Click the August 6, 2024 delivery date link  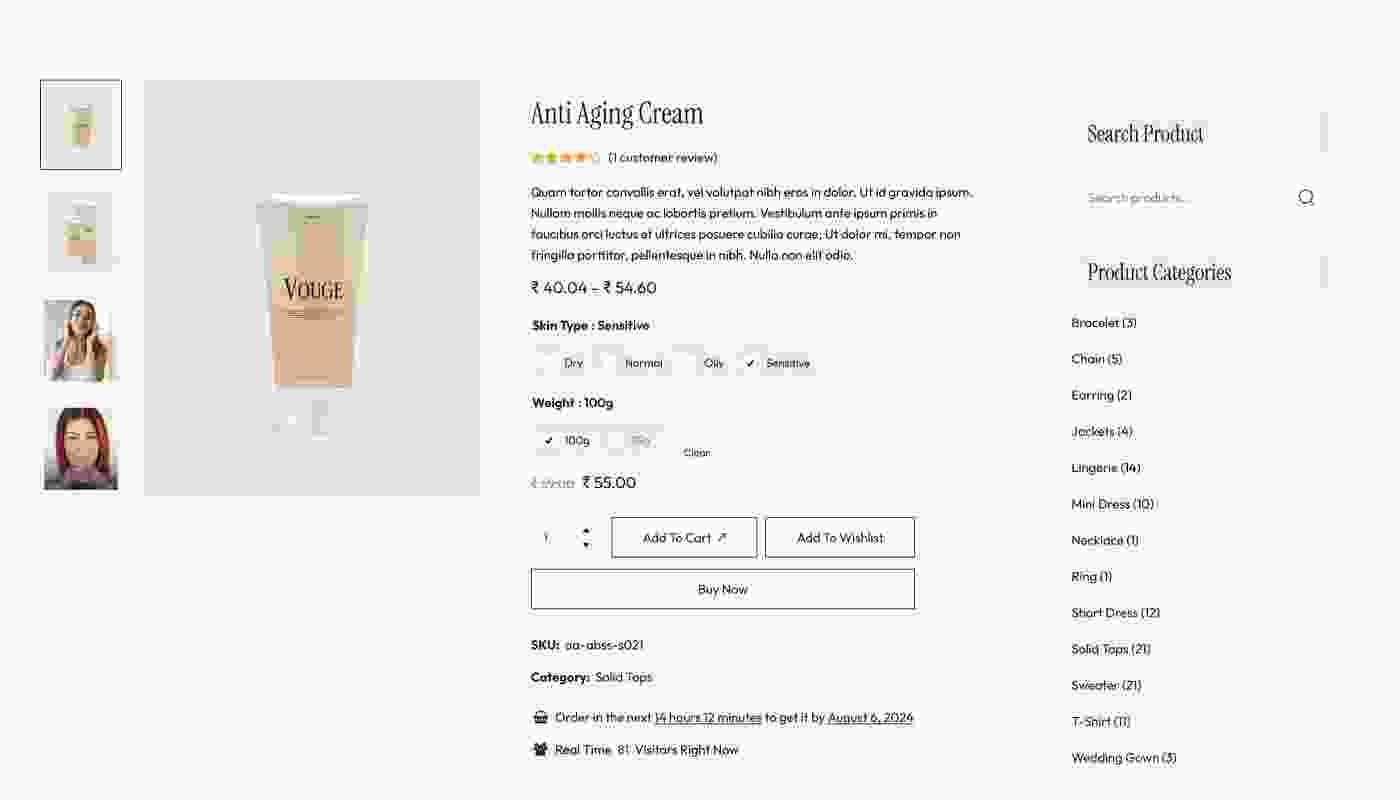coord(869,717)
